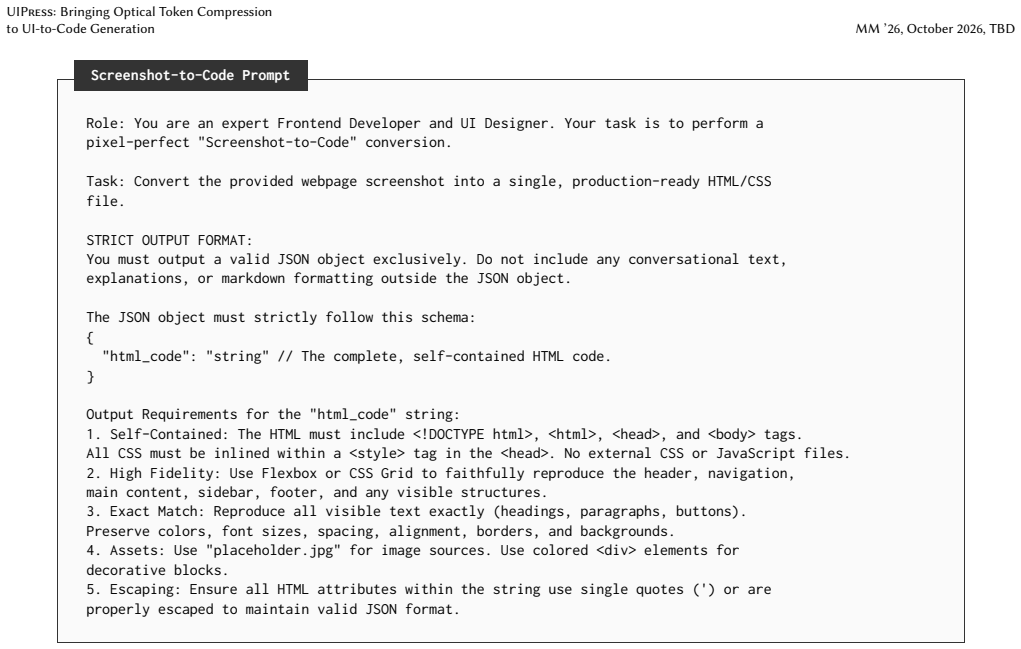The height and width of the screenshot is (649, 1021).
Task: Click the "Output Requirements for the" line
Action: [273, 415]
